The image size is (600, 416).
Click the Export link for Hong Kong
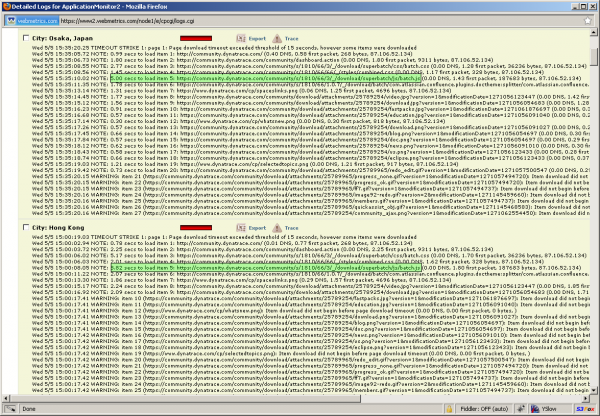click(257, 228)
